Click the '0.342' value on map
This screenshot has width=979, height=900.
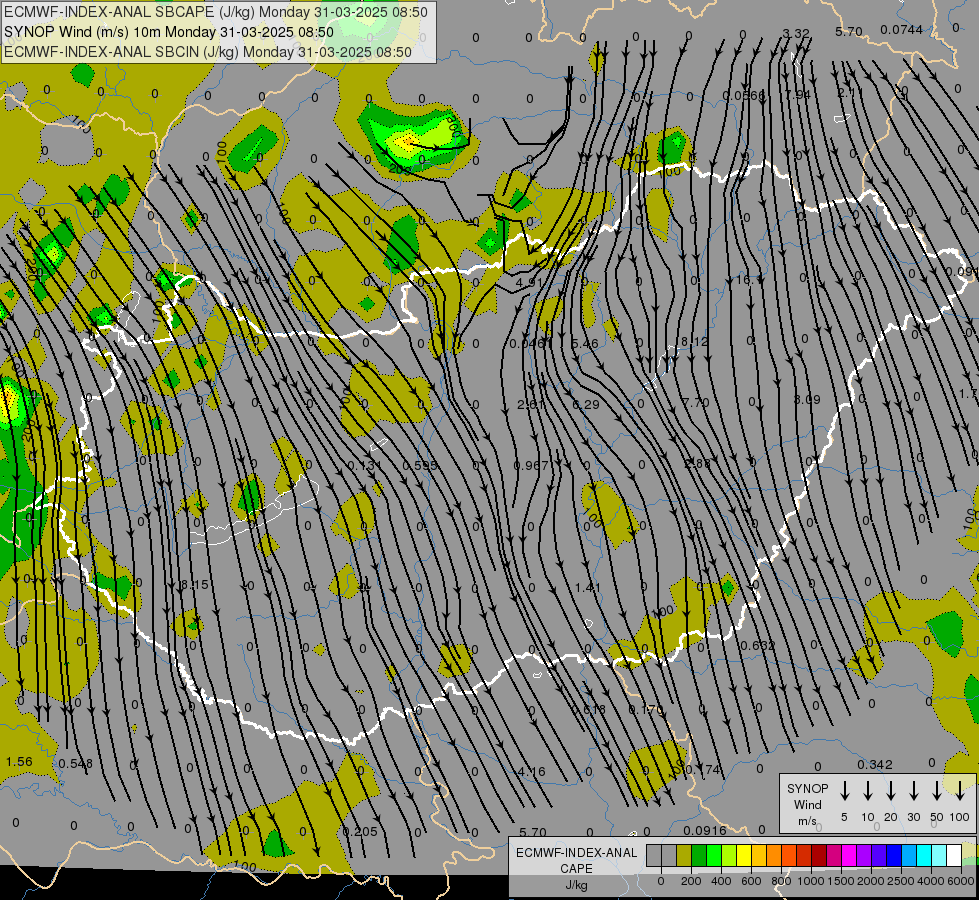click(875, 765)
